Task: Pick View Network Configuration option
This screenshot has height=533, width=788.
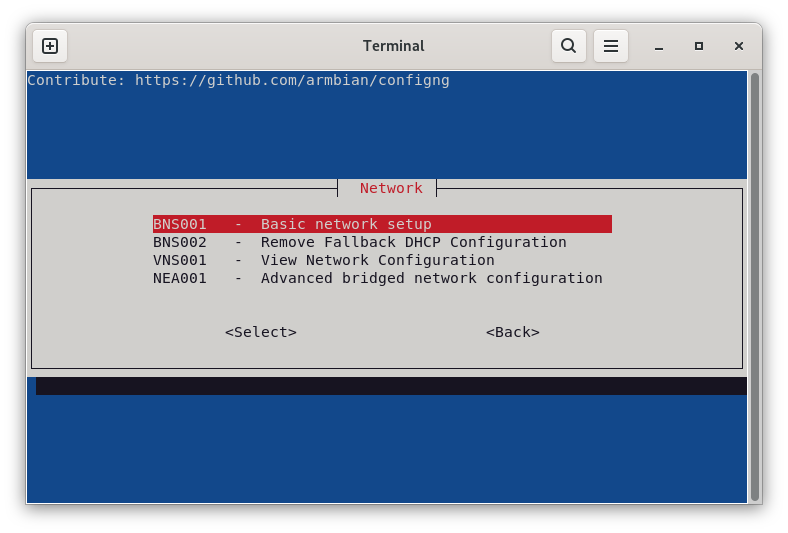Action: [x=377, y=260]
